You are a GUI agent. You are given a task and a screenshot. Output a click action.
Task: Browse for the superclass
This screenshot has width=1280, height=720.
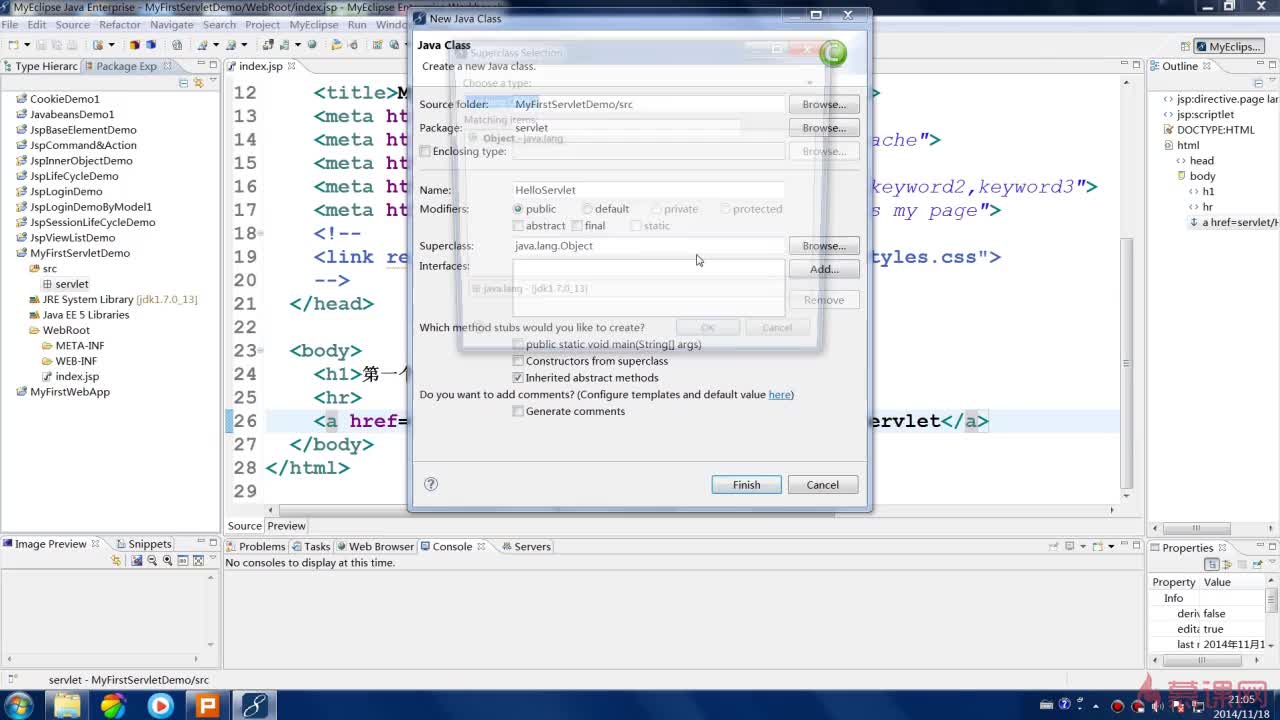(824, 246)
